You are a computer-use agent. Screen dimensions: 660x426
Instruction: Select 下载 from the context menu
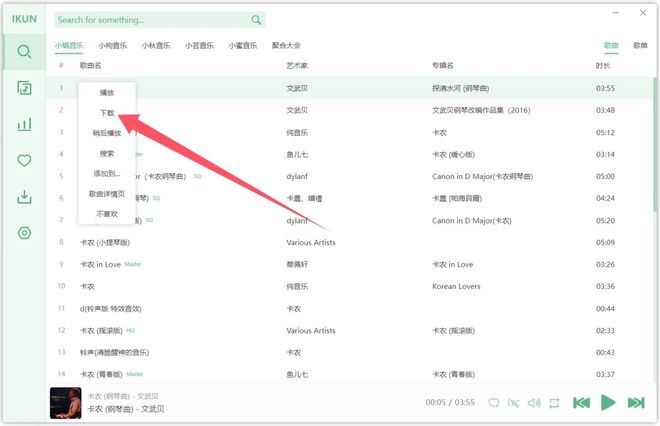pos(107,113)
